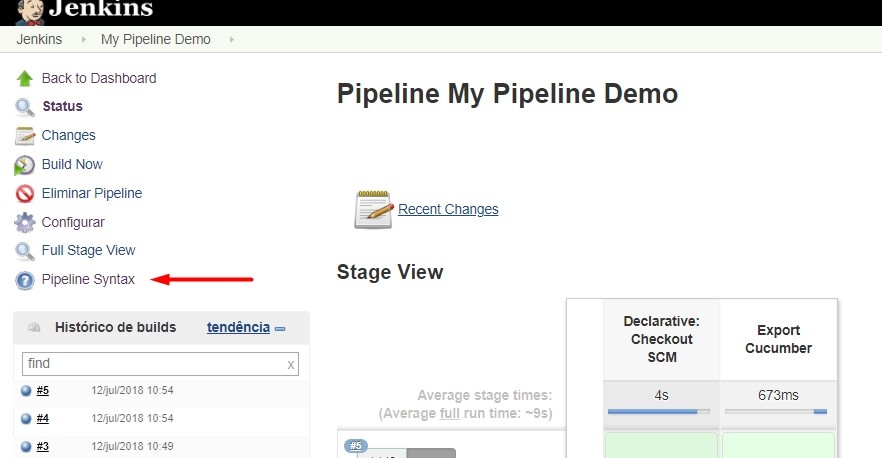Click the Full Stage View magnifier icon
Viewport: 882px width, 458px height.
pos(25,251)
